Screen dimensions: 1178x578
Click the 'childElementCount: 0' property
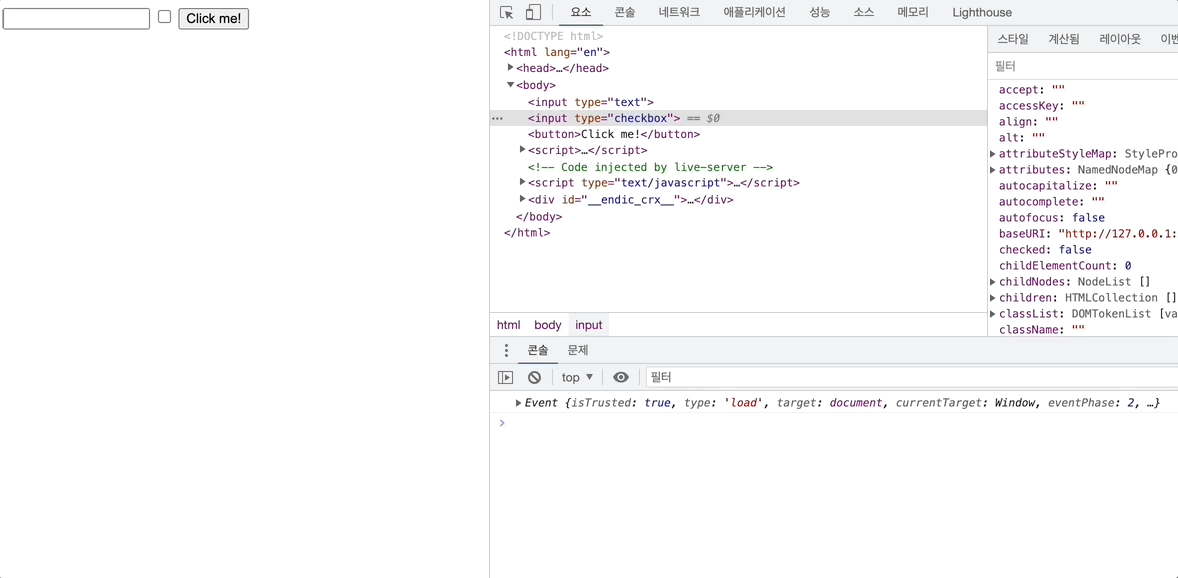click(x=1065, y=265)
